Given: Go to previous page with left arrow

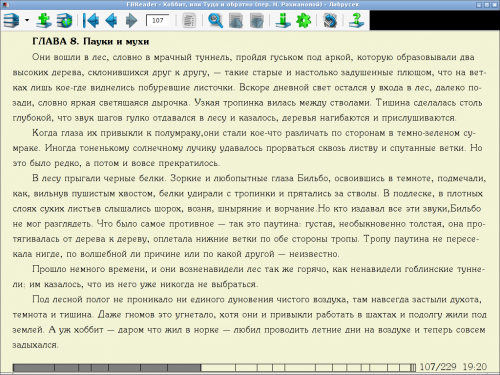Looking at the screenshot, I should [x=111, y=21].
